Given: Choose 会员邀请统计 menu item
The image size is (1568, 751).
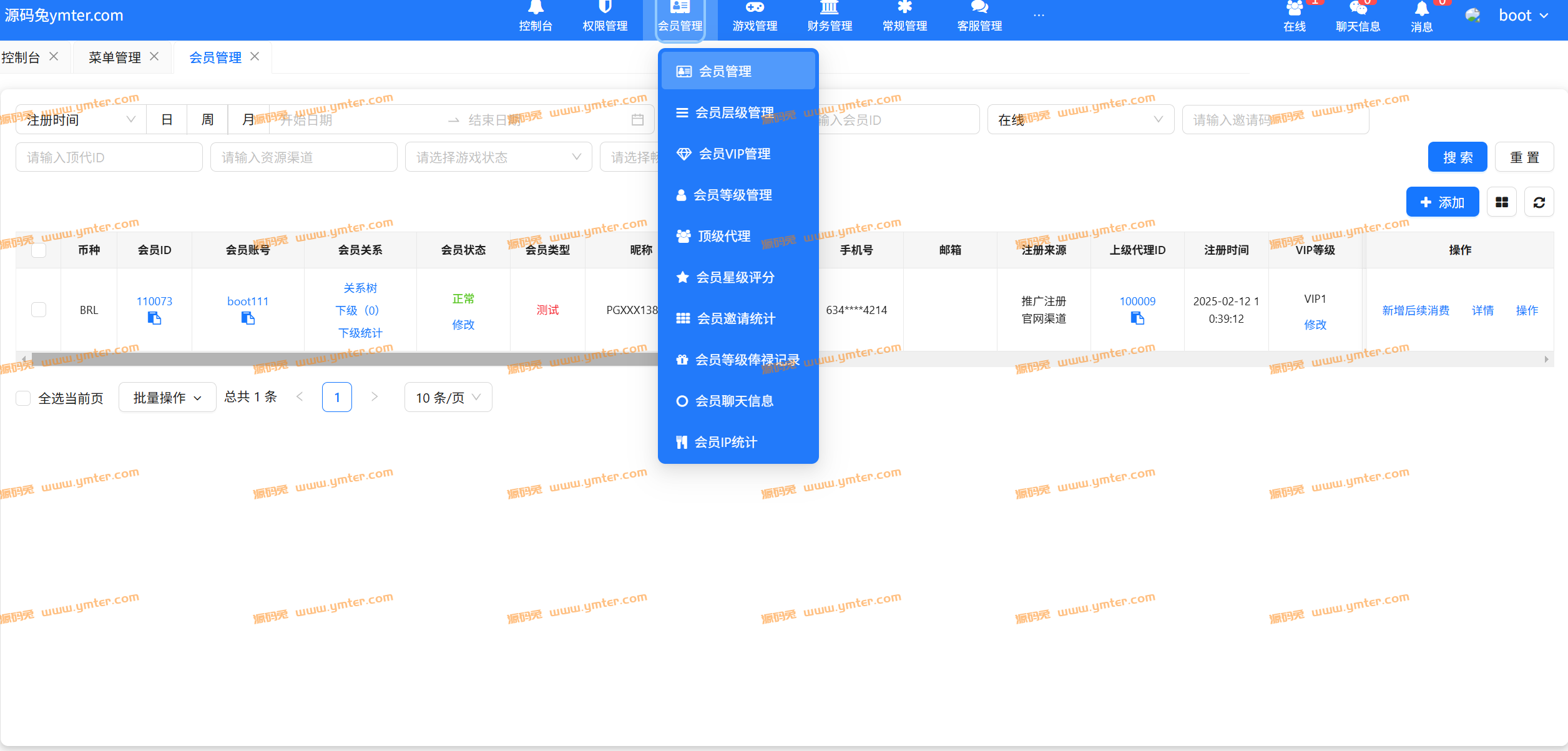Looking at the screenshot, I should tap(738, 318).
